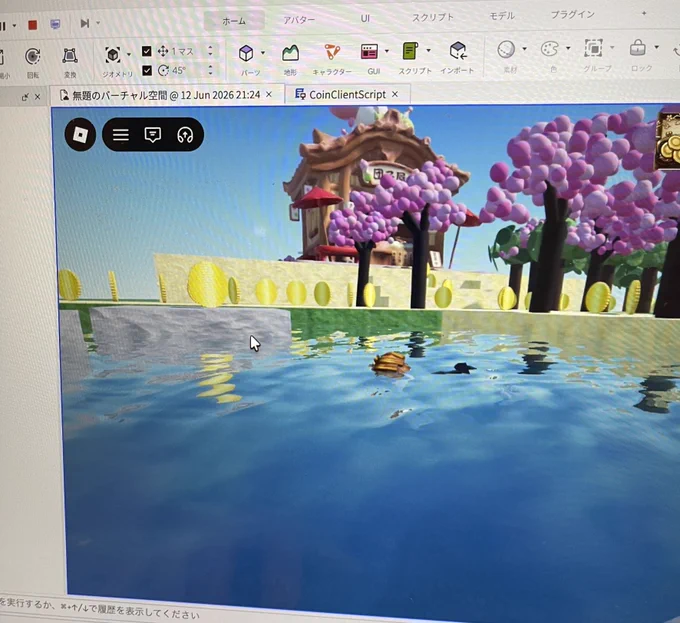
Task: Stop the playtest with the red square button
Action: click(x=33, y=25)
